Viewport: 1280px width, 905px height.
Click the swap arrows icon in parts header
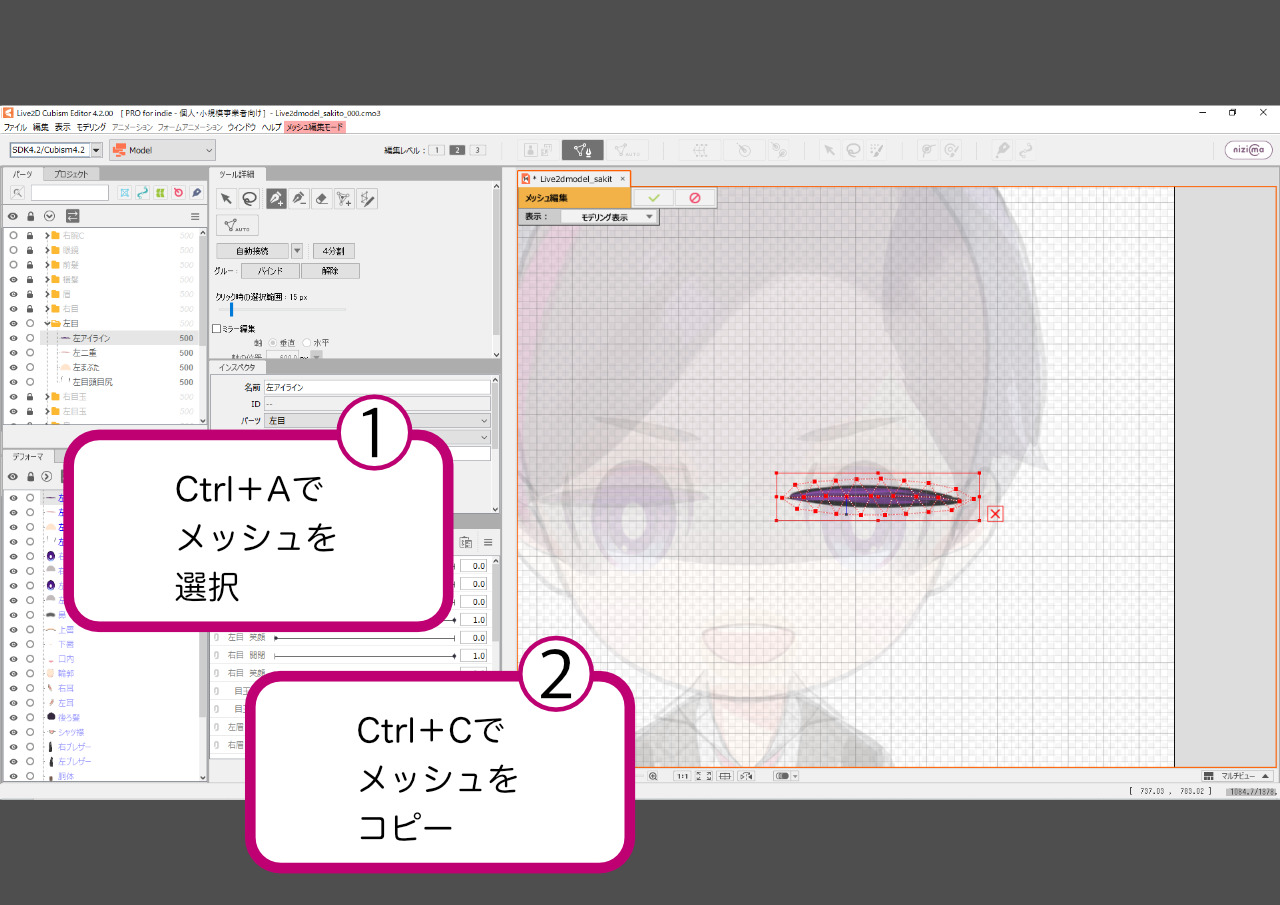72,215
